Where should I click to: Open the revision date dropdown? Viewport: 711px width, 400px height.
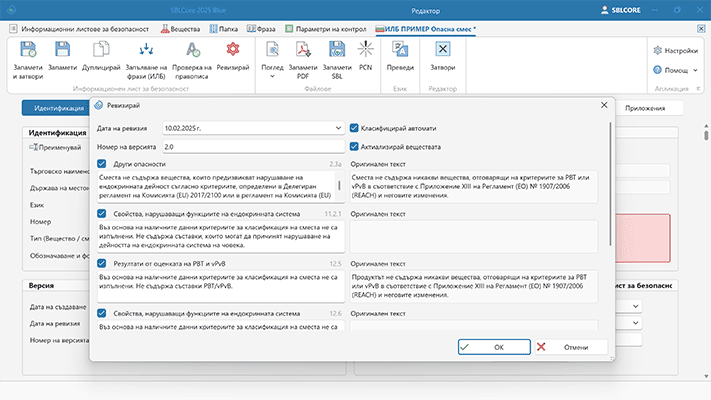[338, 128]
